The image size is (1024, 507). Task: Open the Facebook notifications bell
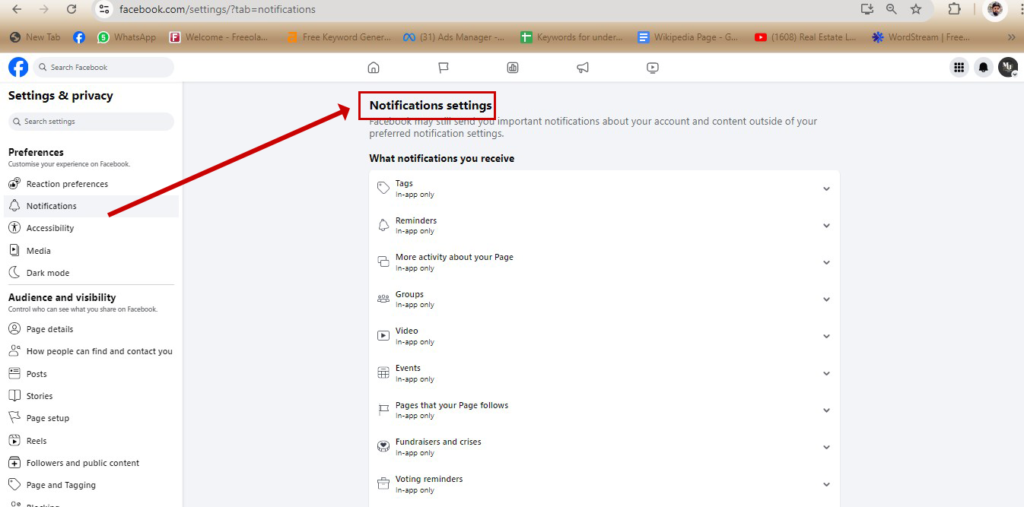pyautogui.click(x=984, y=67)
